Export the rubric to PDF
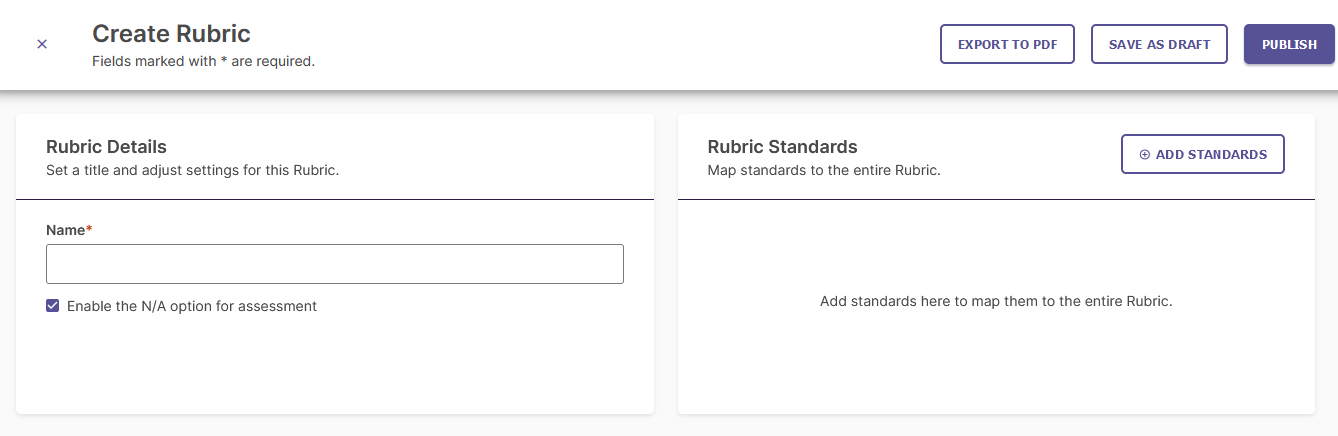The width and height of the screenshot is (1338, 436). click(1007, 44)
